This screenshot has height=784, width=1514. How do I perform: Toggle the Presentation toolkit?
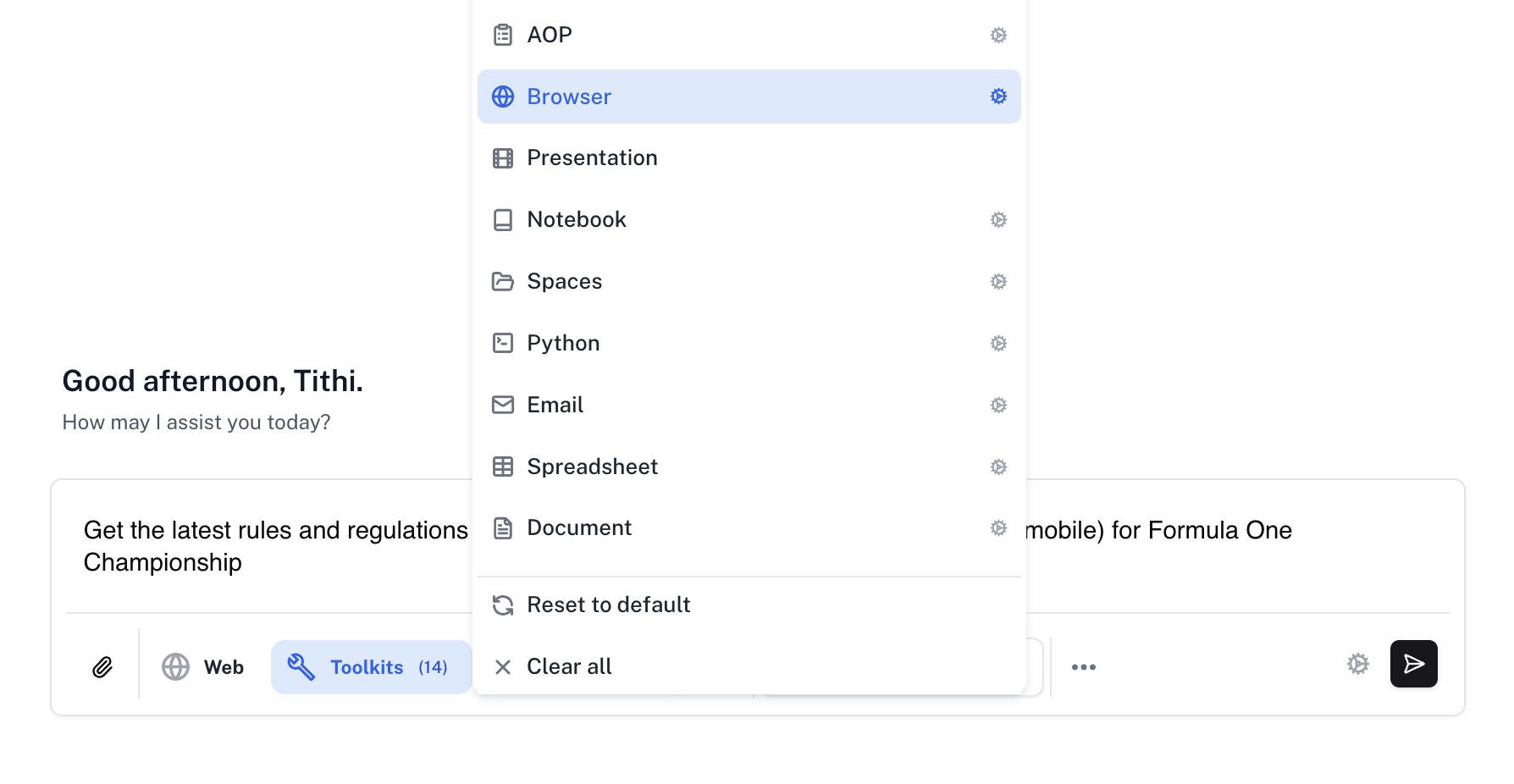pos(592,158)
